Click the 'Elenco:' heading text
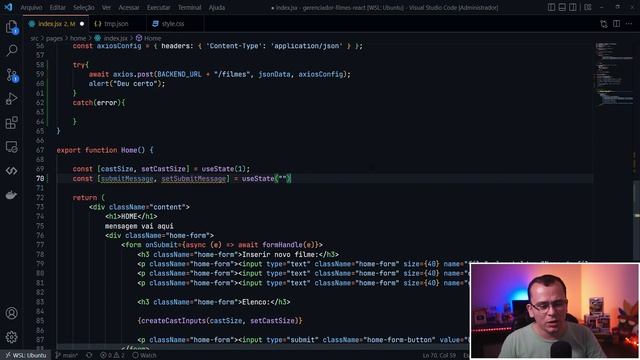Image resolution: width=640 pixels, height=360 pixels. click(256, 302)
